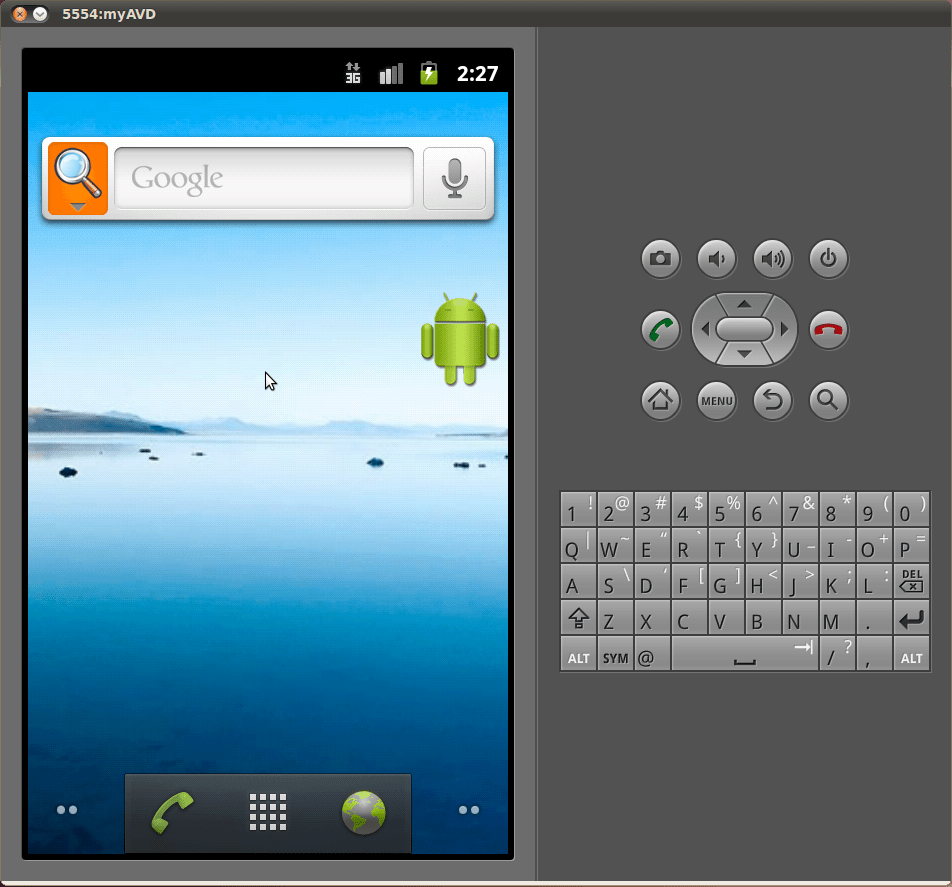Viewport: 952px width, 887px height.
Task: Click the 1 key on emulator keyboard
Action: tap(578, 509)
